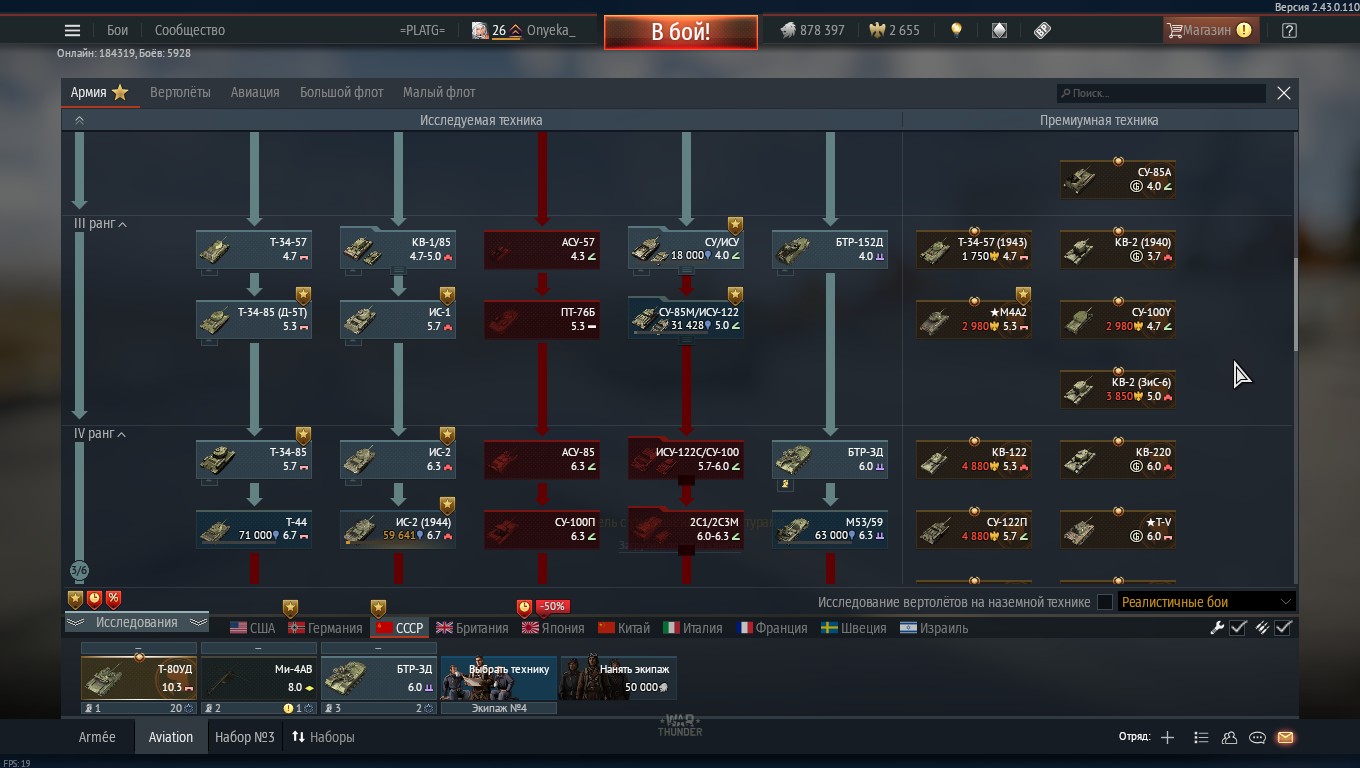Select the Armée preset tab
Screen dimensions: 1360x768
tap(97, 737)
